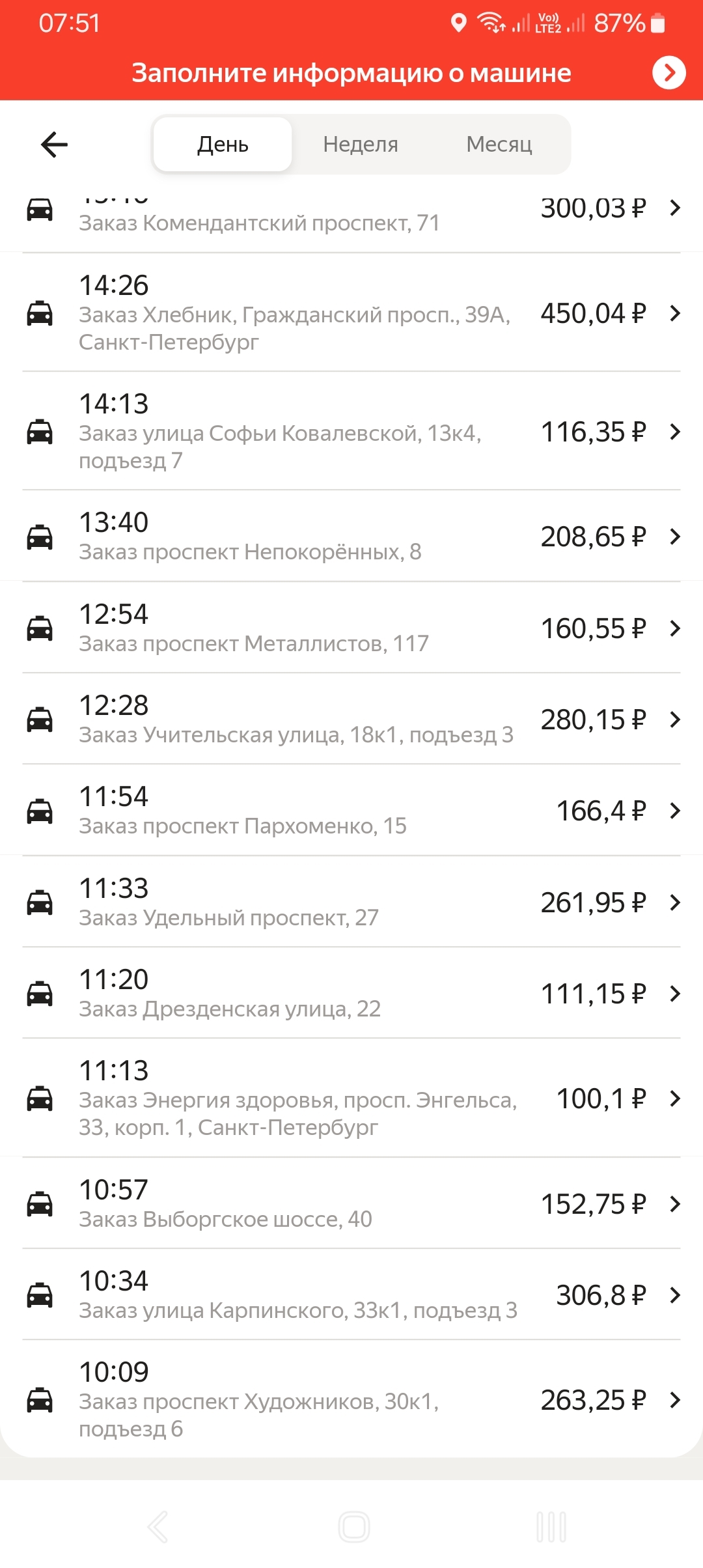Switch to the Месяц tab

pyautogui.click(x=499, y=144)
